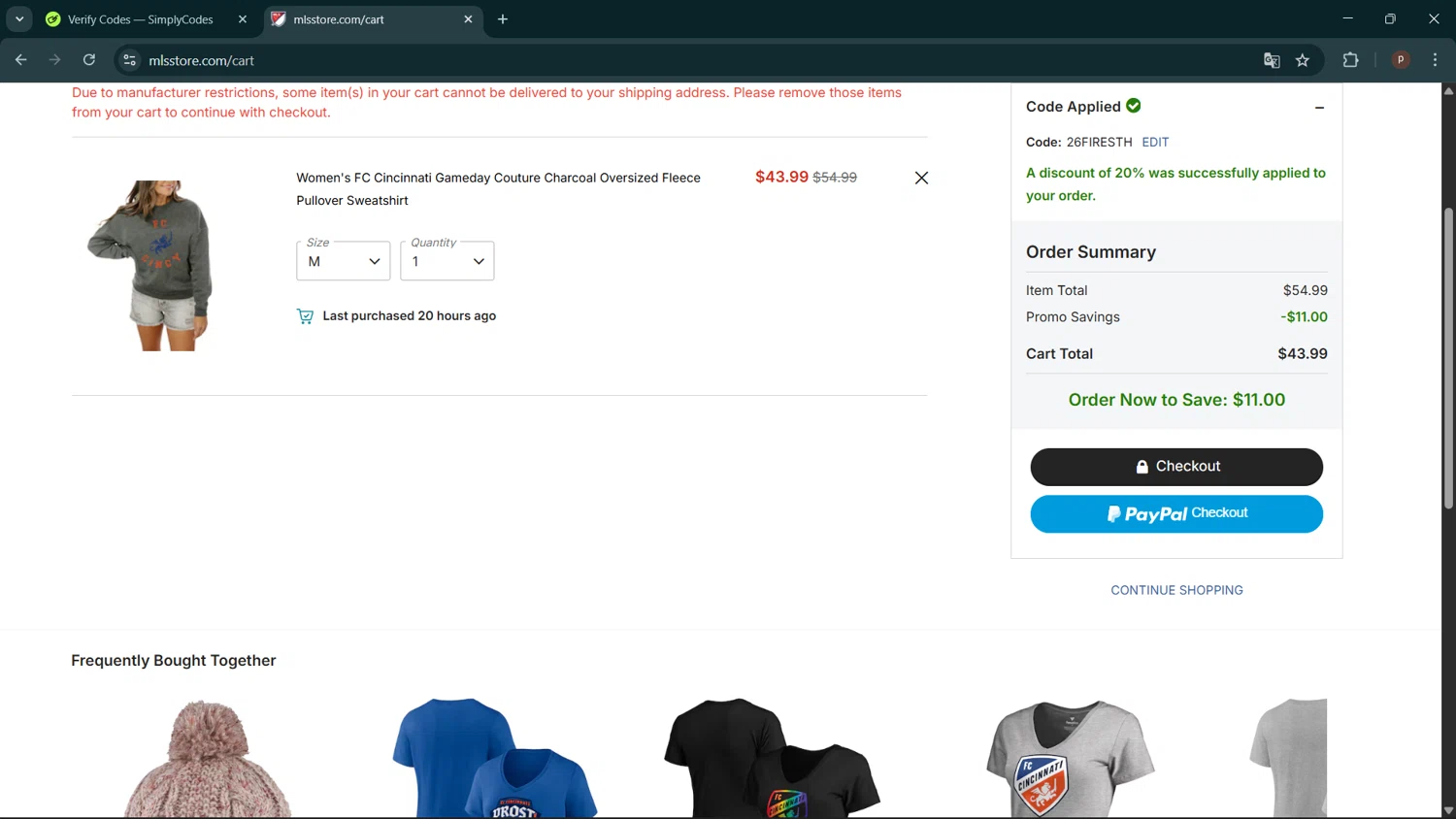View the blue t-shirt combo product
The width and height of the screenshot is (1456, 819).
pos(495,759)
